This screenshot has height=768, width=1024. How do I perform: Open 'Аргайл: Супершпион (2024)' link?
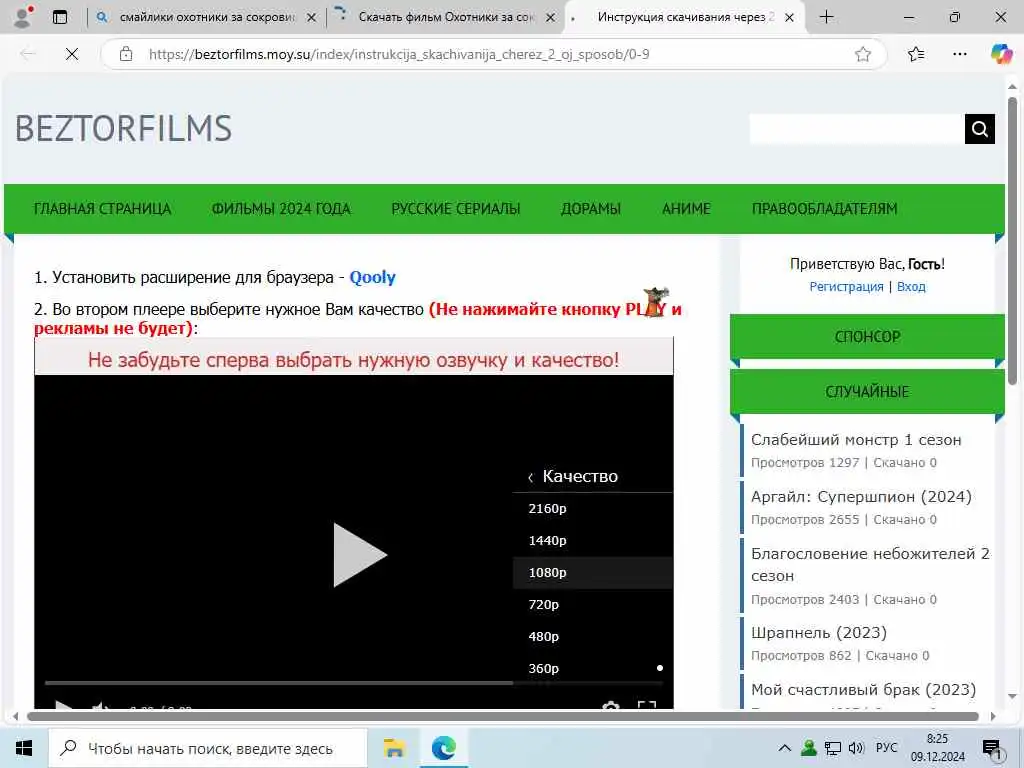coord(861,497)
